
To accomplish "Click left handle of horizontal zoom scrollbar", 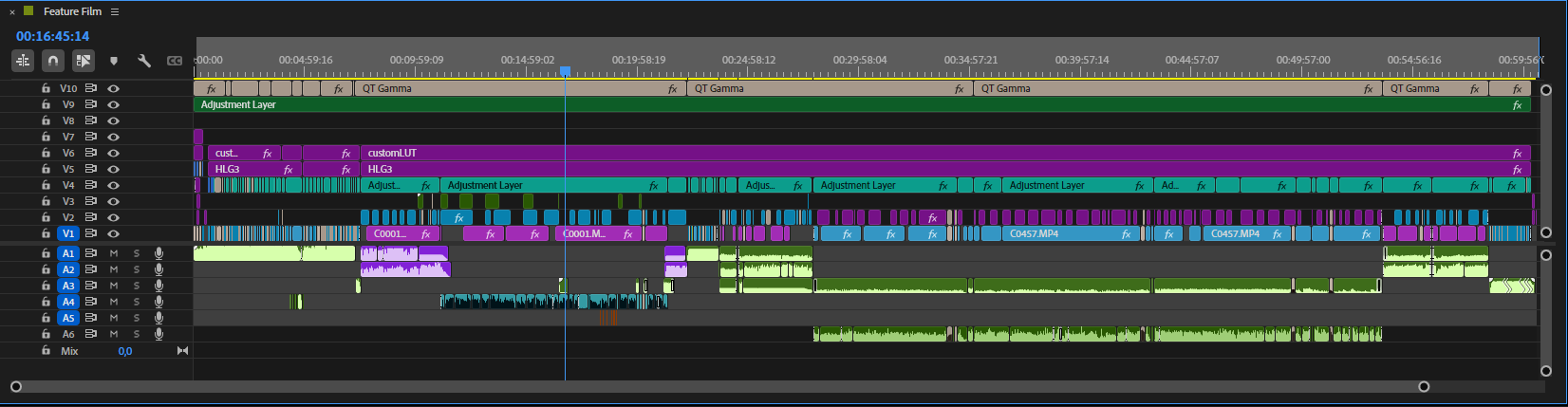I will click(16, 386).
